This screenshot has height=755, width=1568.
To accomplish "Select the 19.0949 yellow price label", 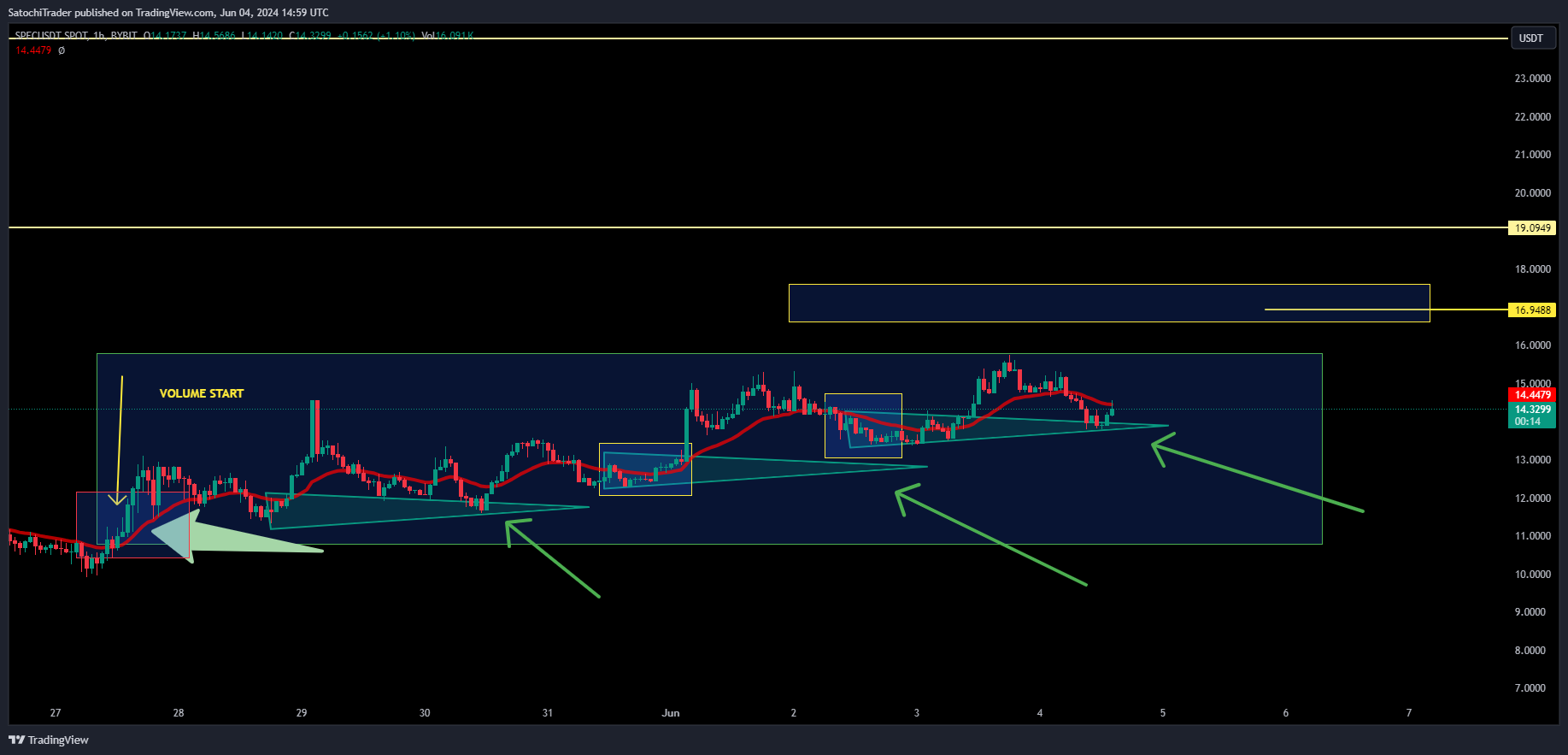I will (x=1532, y=227).
